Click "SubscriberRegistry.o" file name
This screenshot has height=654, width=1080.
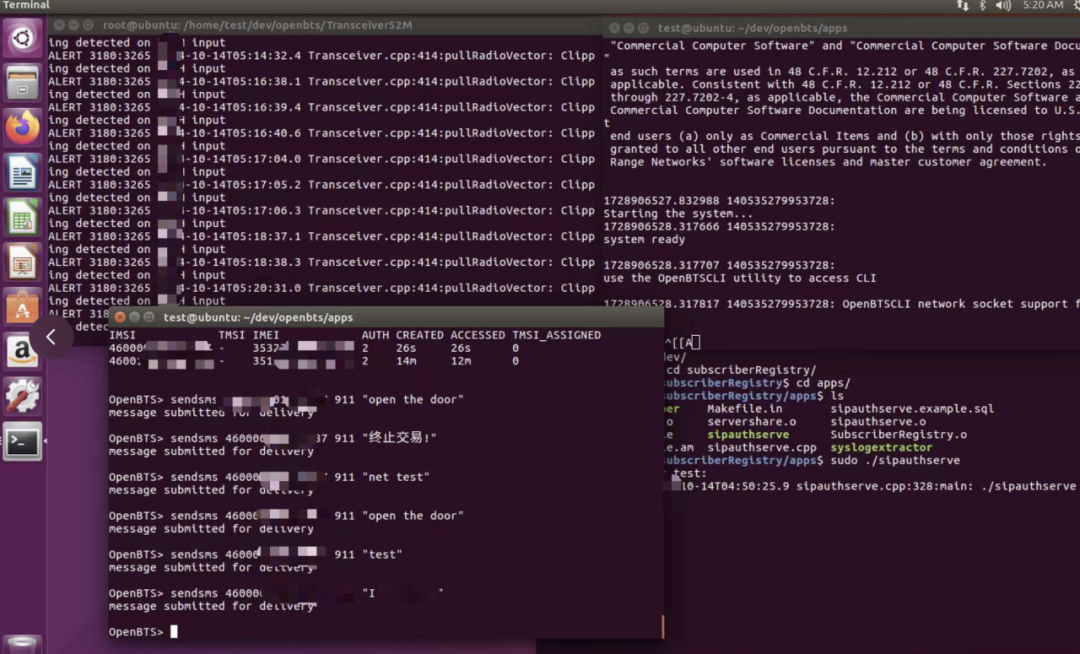click(898, 434)
